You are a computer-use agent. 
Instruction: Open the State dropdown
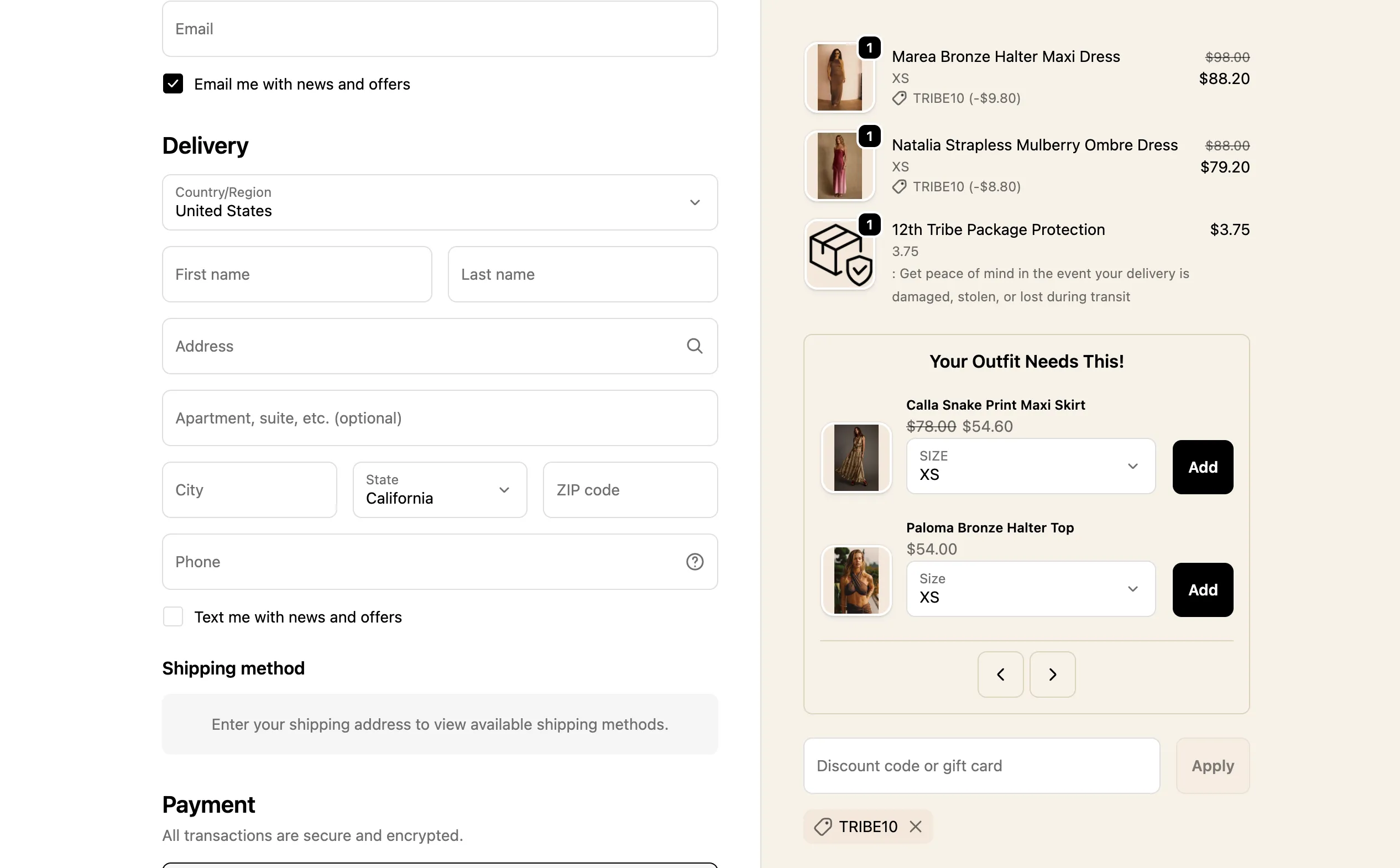(x=440, y=490)
